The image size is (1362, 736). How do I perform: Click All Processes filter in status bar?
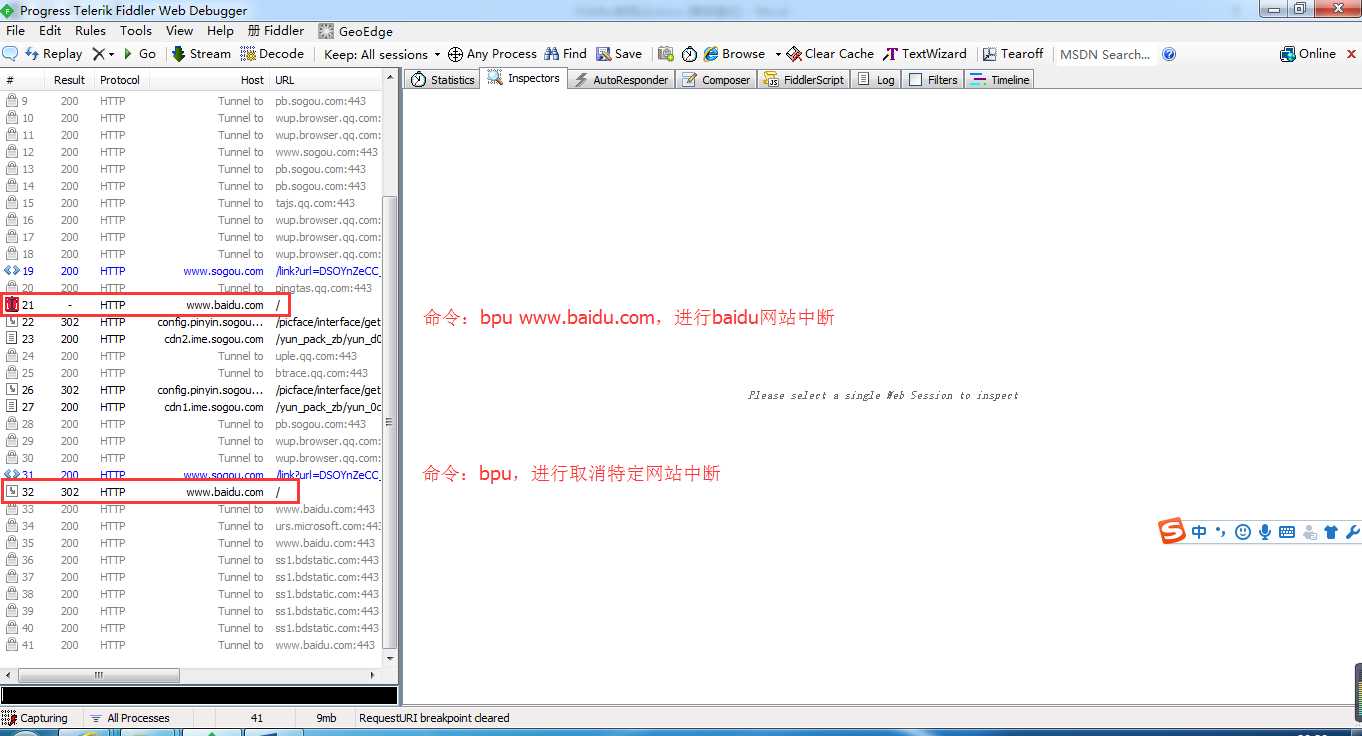(130, 718)
